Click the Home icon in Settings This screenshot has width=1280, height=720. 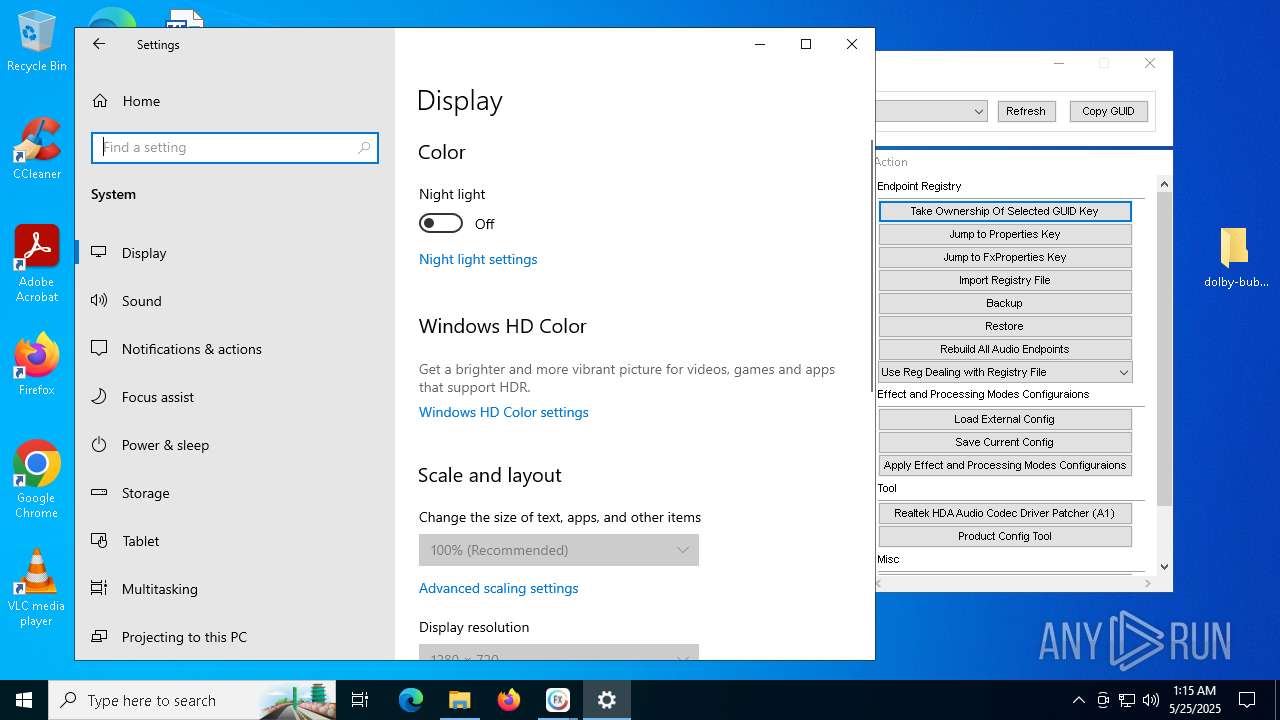point(99,101)
